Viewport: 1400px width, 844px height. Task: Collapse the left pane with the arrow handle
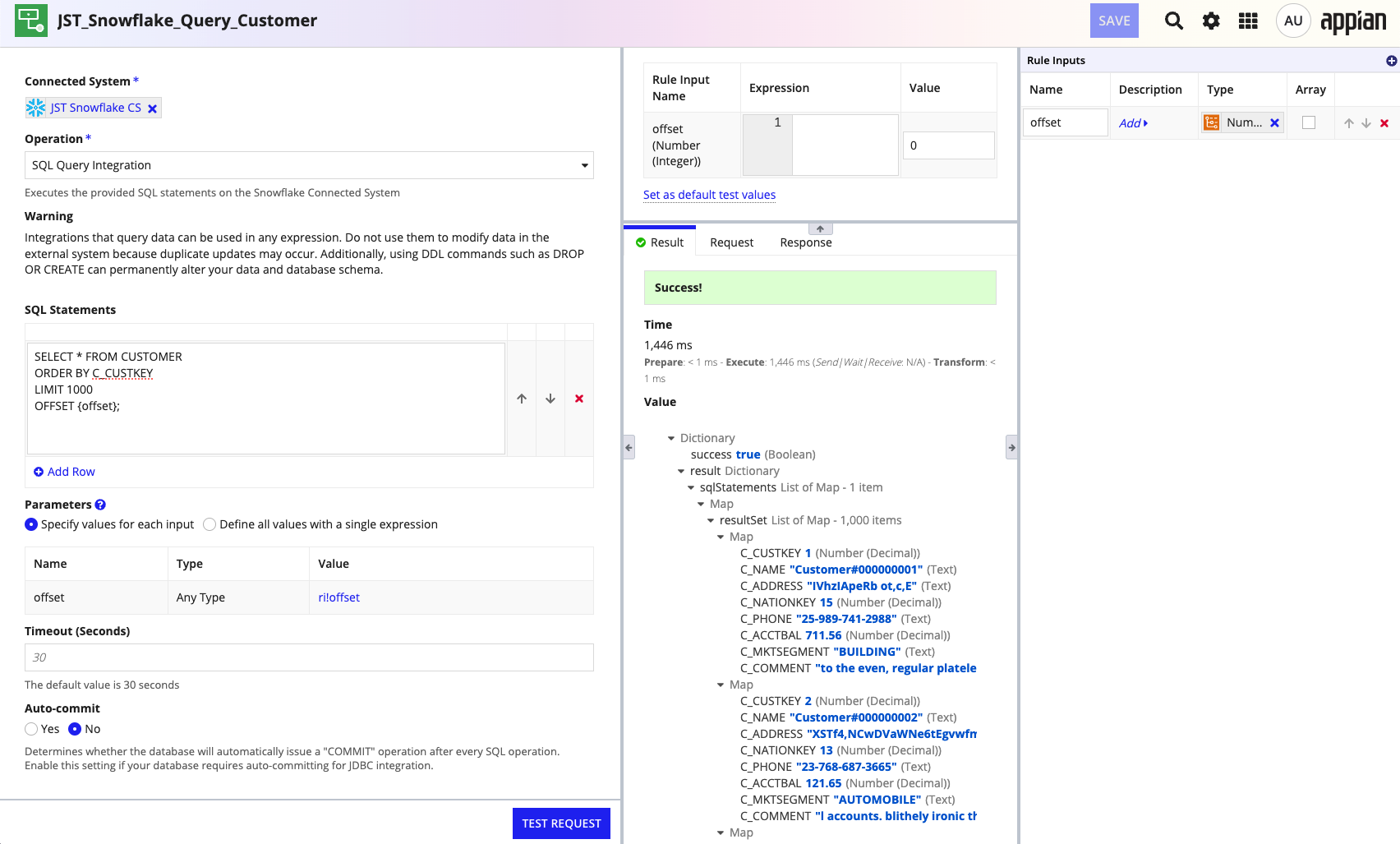629,447
